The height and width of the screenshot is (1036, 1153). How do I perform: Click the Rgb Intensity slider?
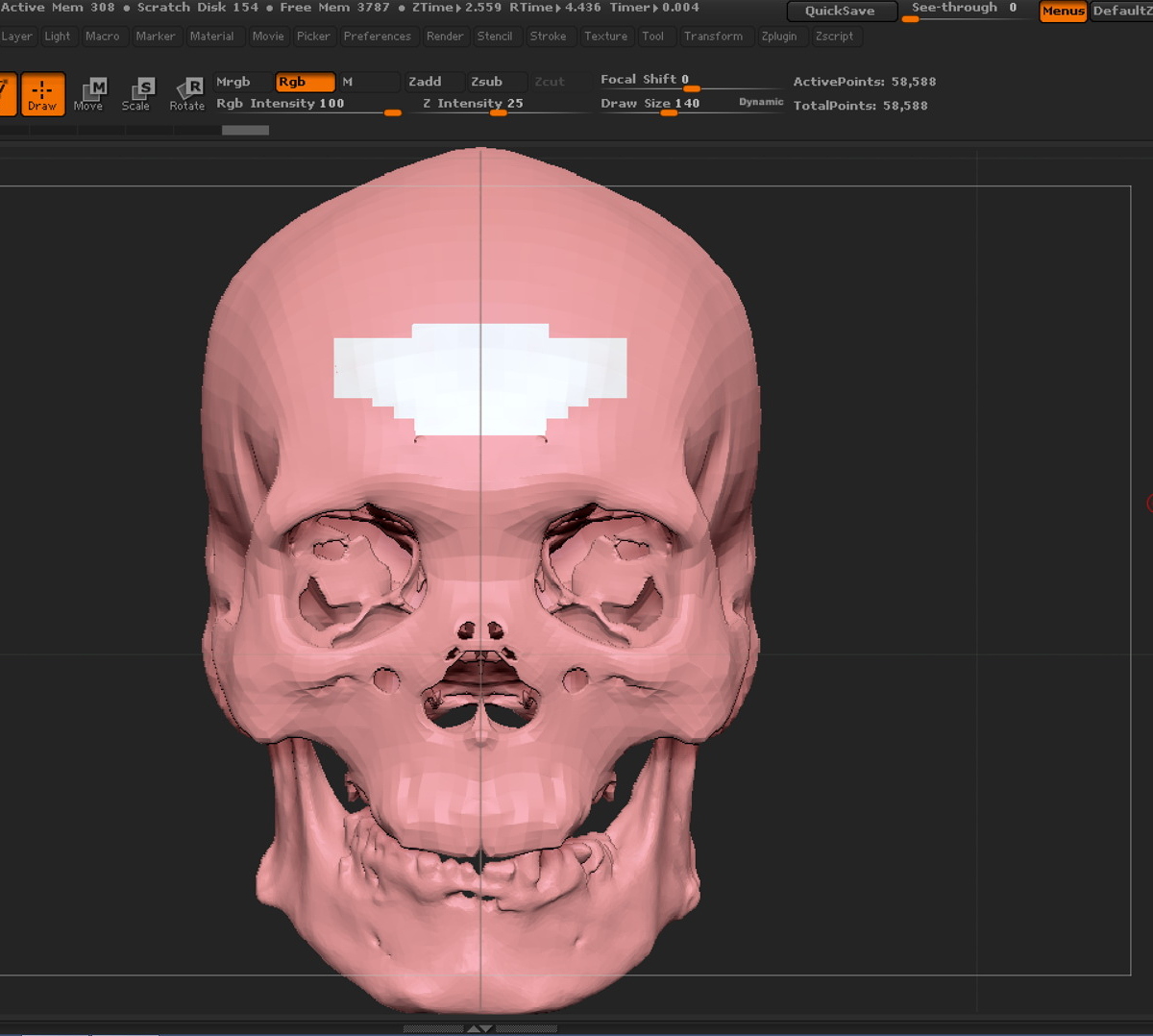pos(307,105)
